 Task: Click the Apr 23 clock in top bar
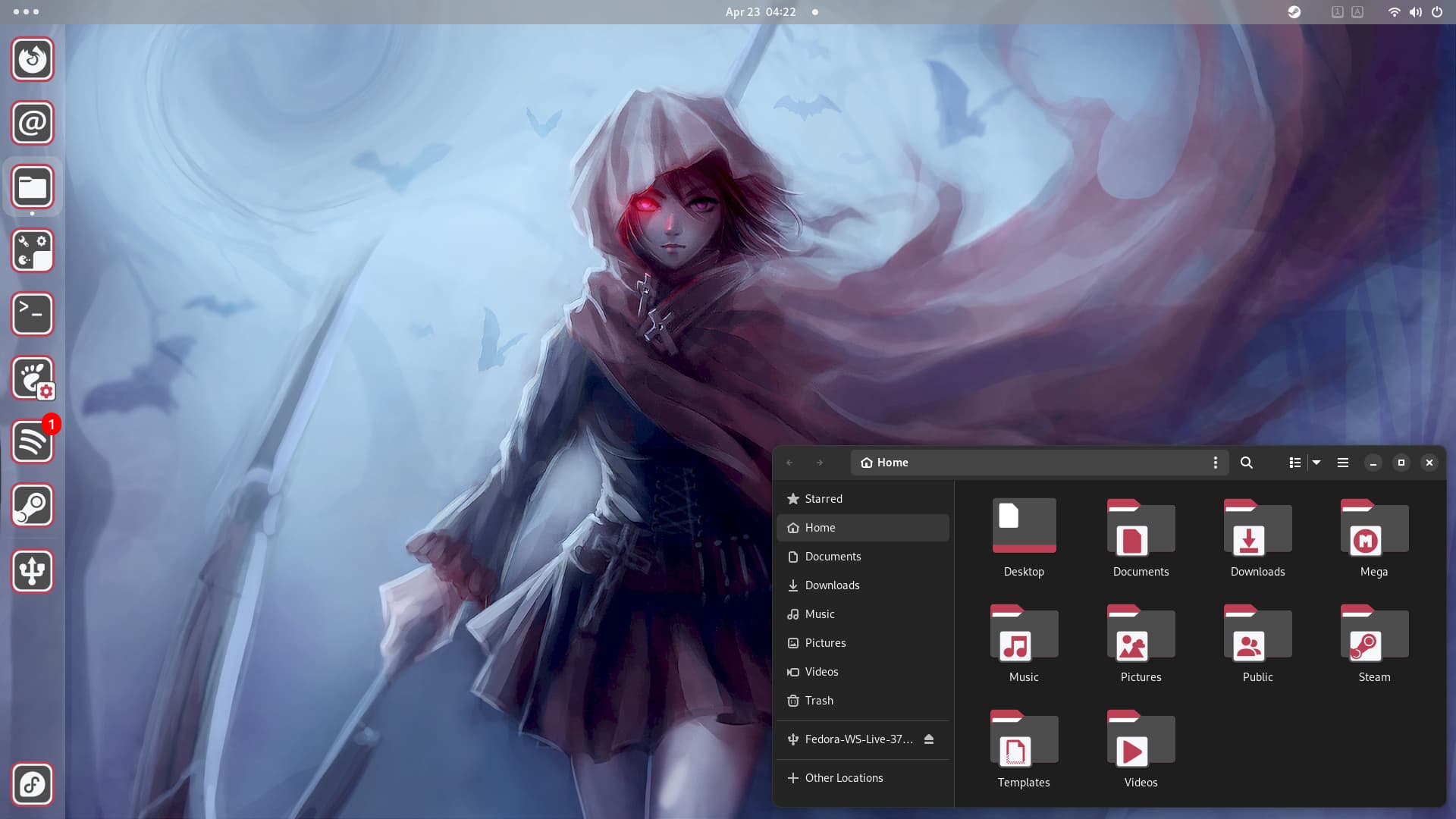(760, 12)
